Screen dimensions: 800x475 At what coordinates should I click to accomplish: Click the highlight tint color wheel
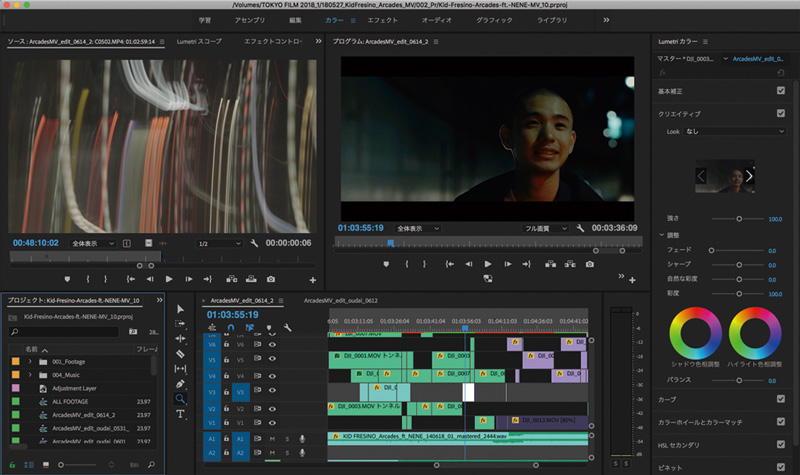click(755, 333)
